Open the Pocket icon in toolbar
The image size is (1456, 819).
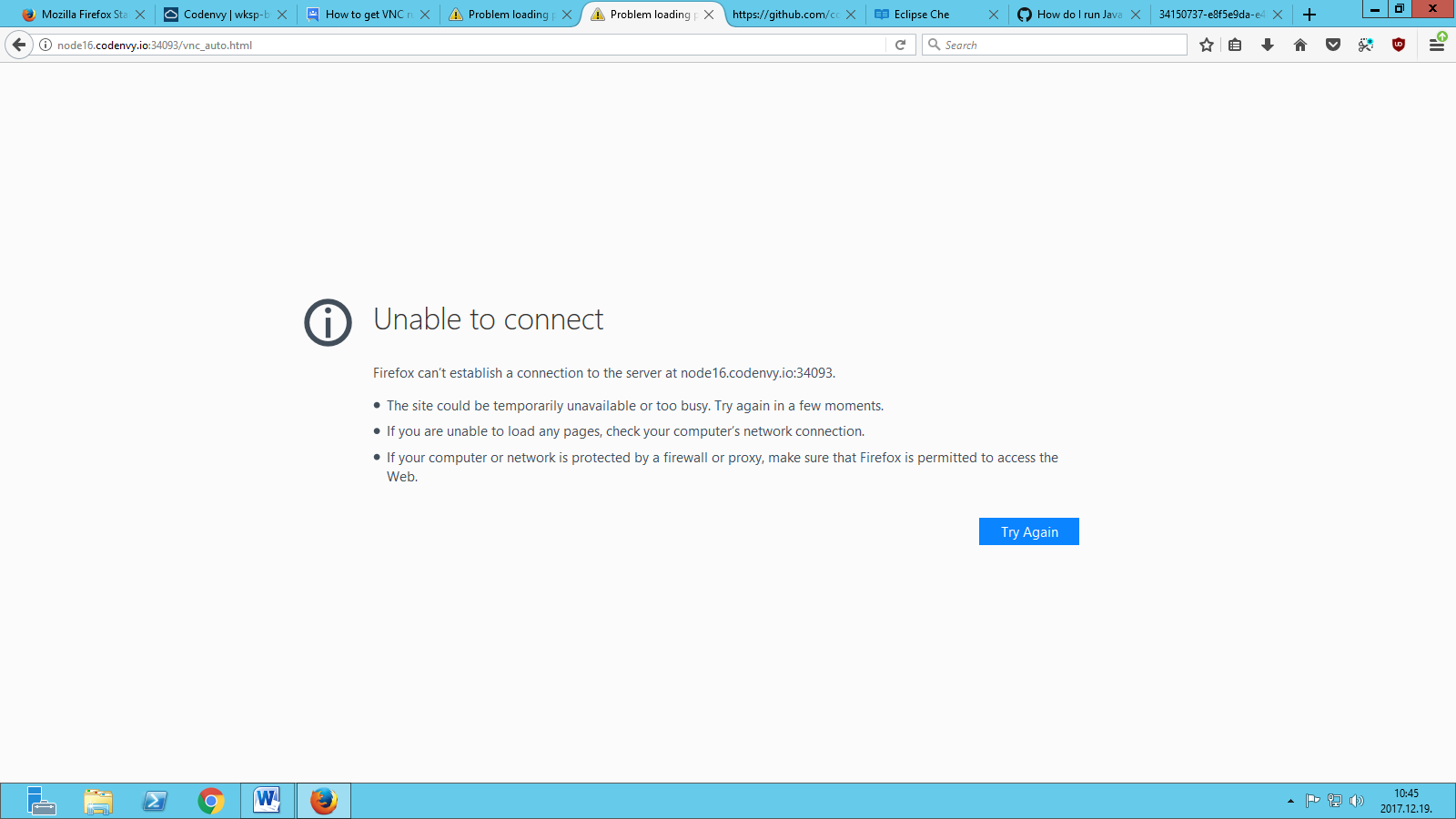click(x=1333, y=45)
